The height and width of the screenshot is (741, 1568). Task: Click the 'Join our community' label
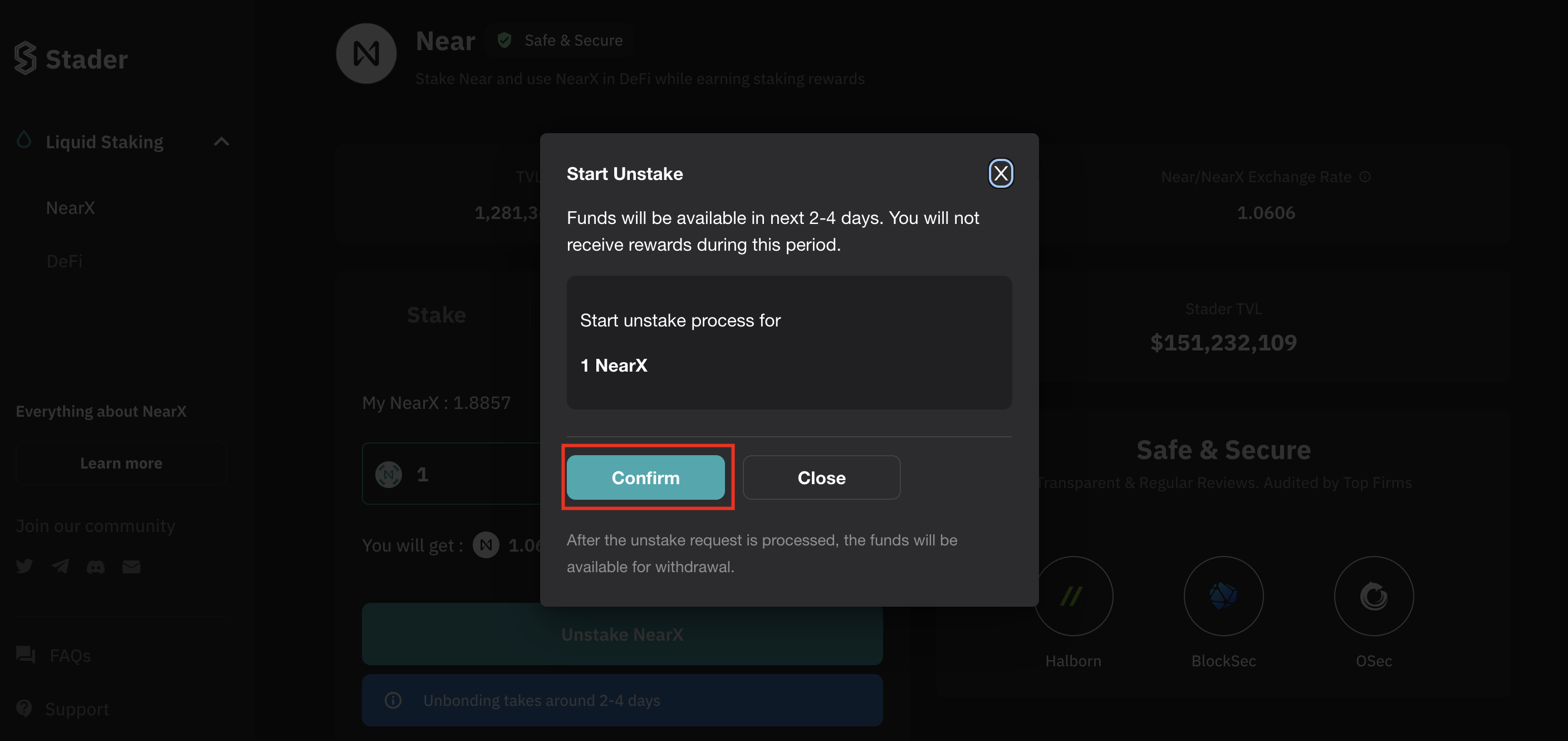[96, 525]
